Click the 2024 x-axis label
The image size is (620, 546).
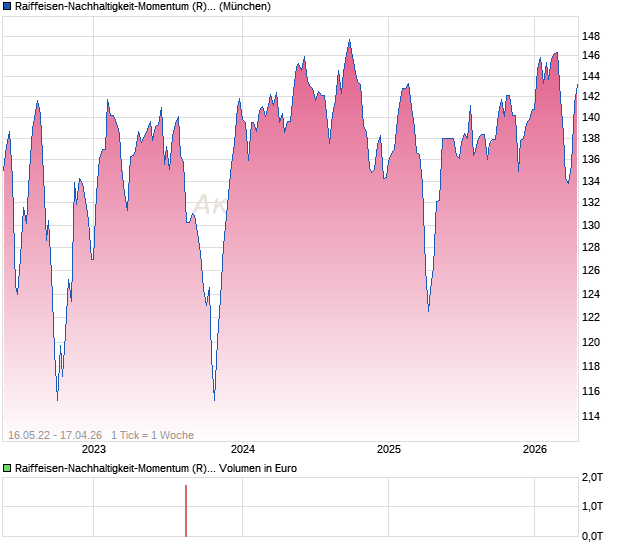pos(243,449)
